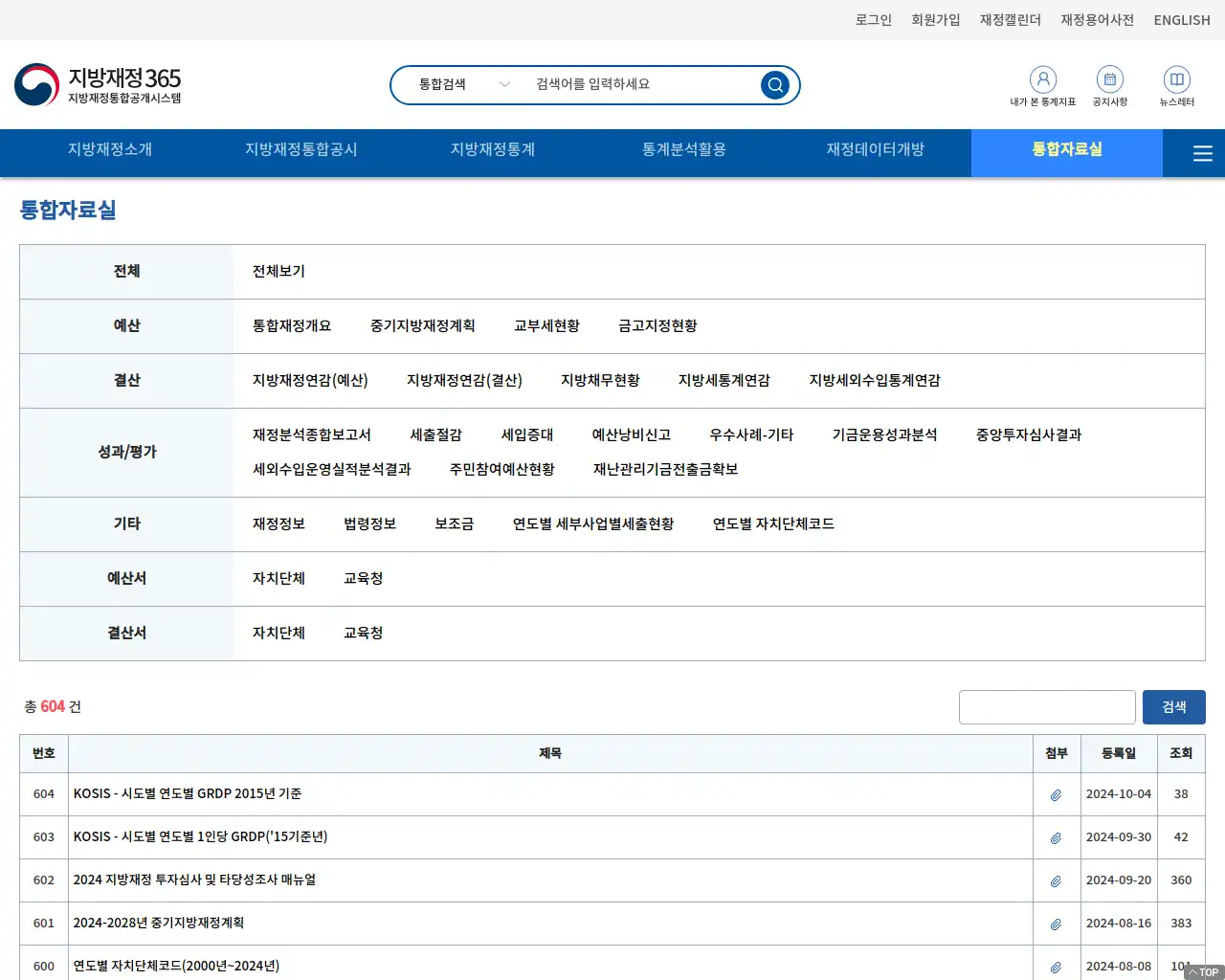Viewport: 1225px width, 980px height.
Task: Click the search magnifier icon button
Action: coord(775,85)
